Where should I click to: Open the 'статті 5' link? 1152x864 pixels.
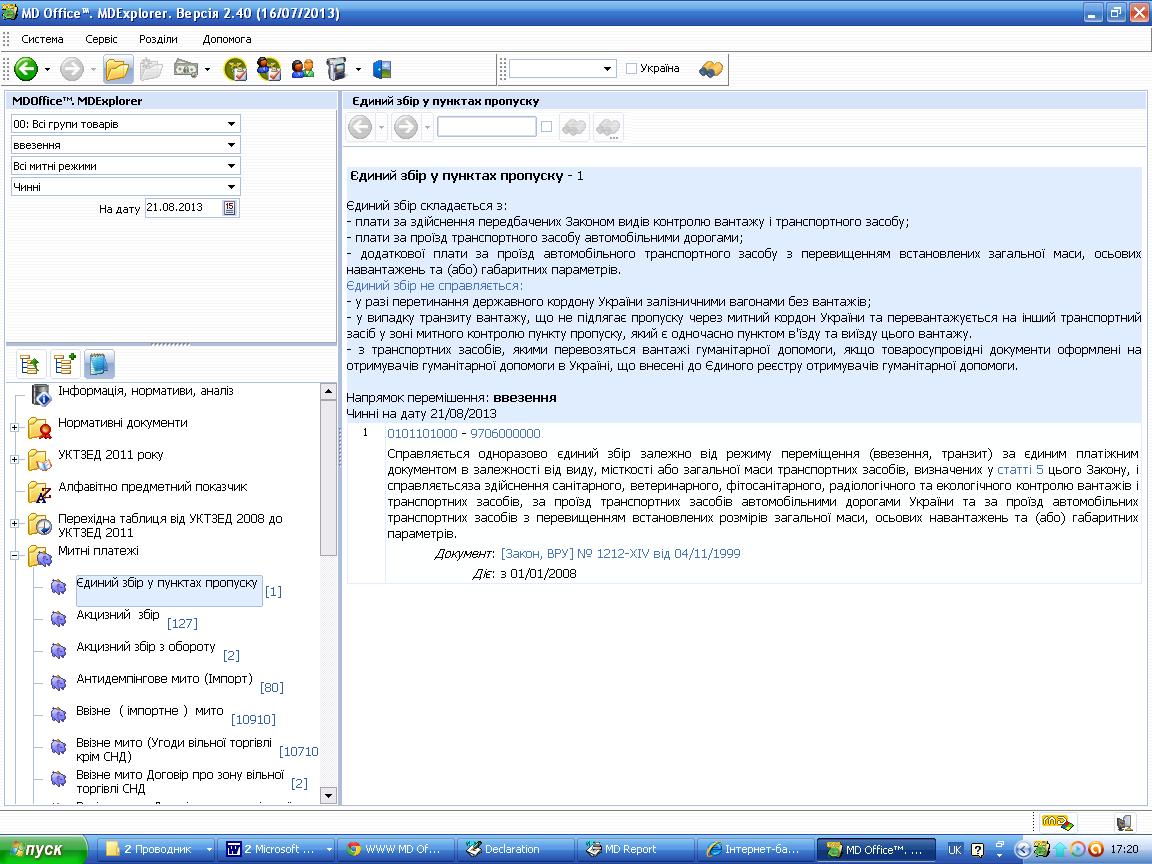point(1020,469)
